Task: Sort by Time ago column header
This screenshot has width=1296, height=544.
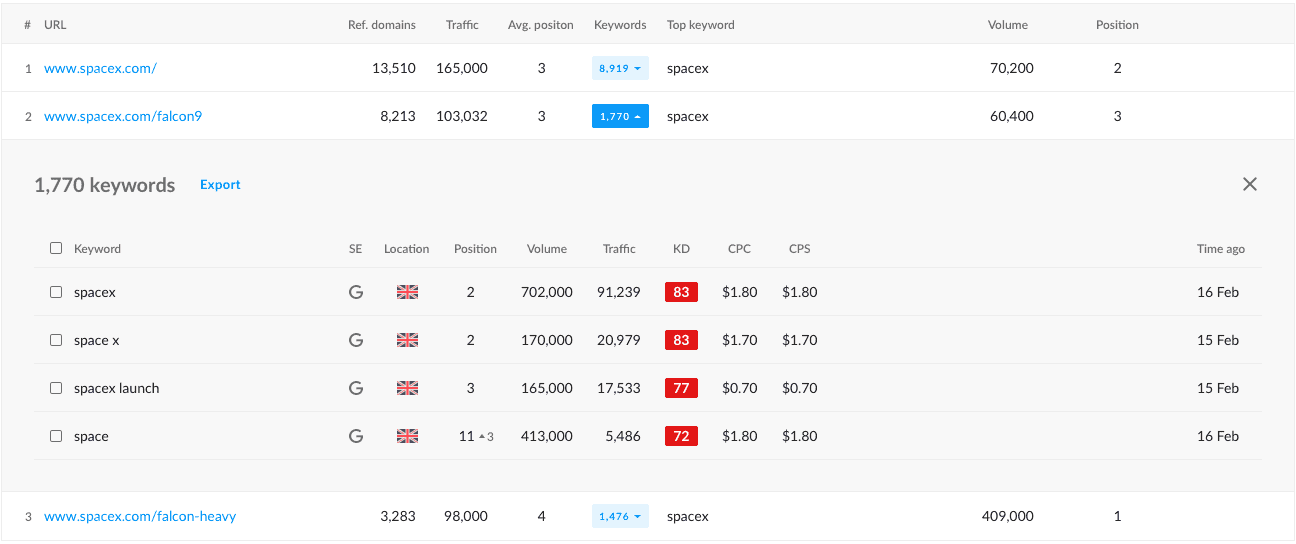Action: 1221,249
